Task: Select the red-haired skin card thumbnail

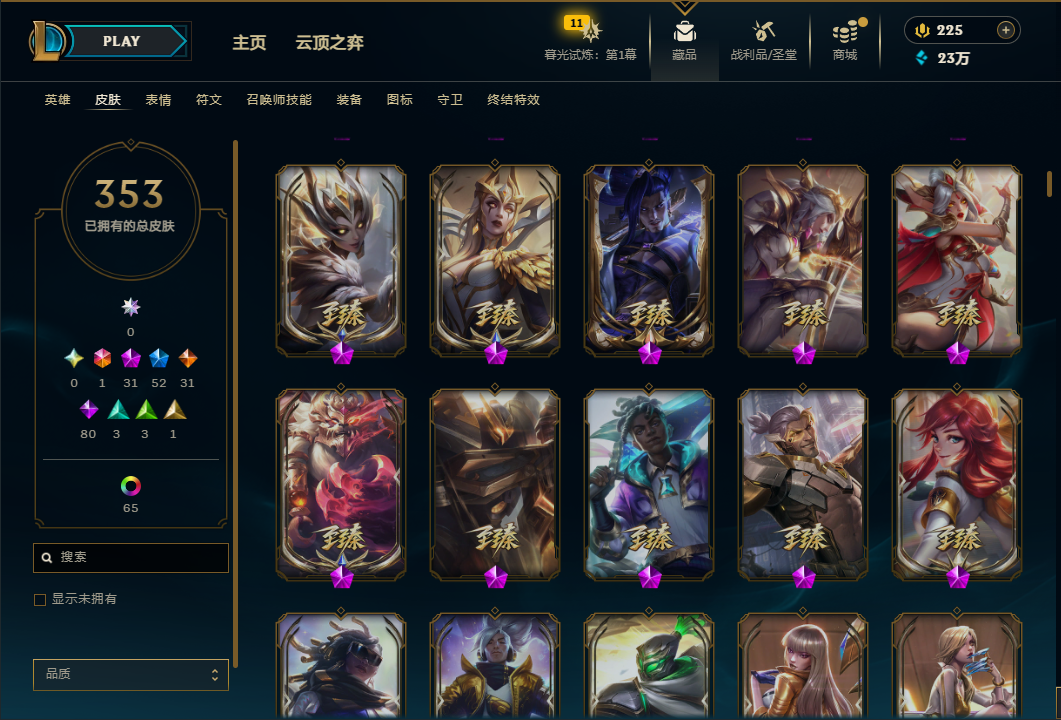Action: [957, 485]
